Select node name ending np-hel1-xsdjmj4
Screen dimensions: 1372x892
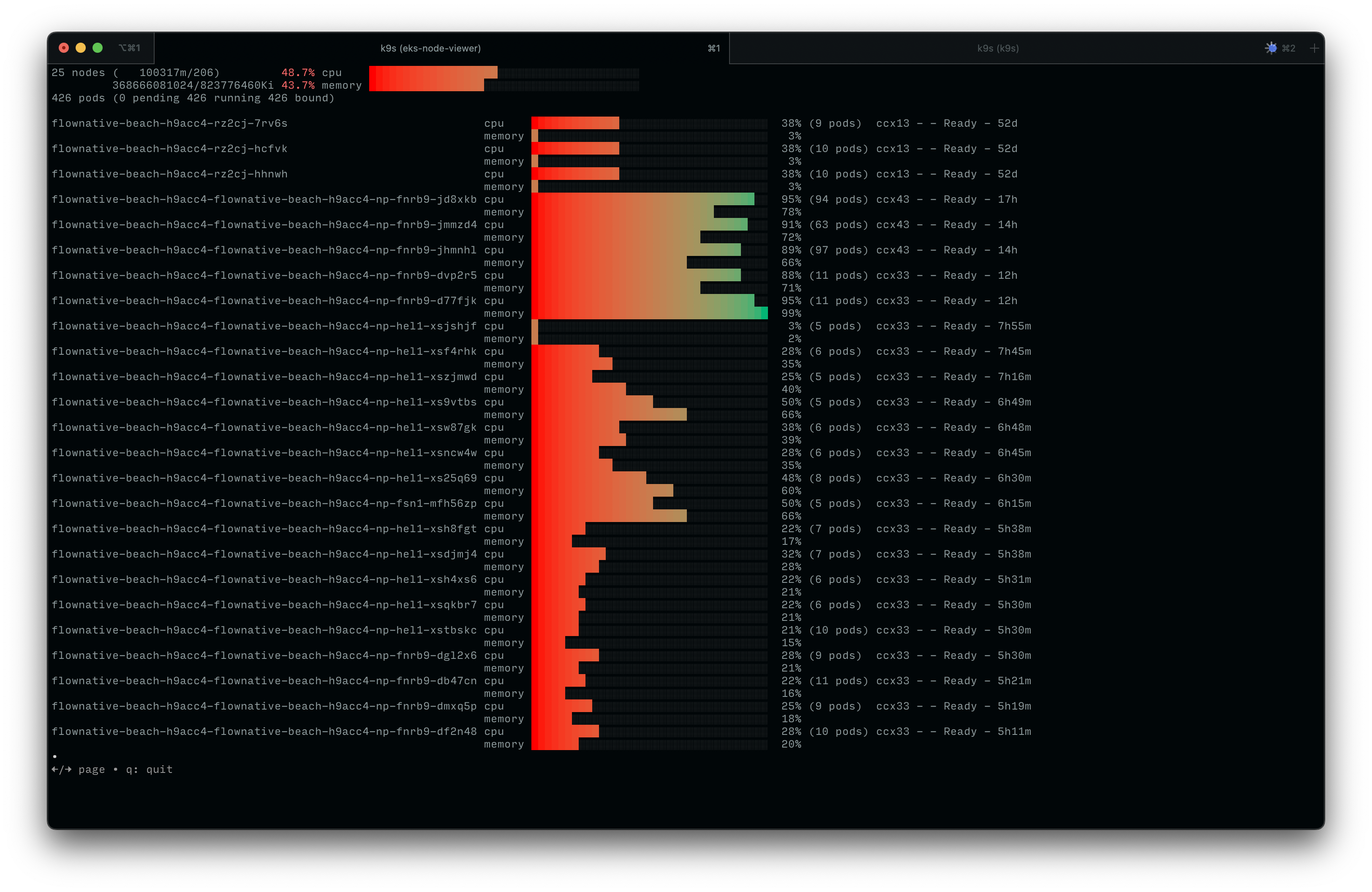(x=264, y=554)
